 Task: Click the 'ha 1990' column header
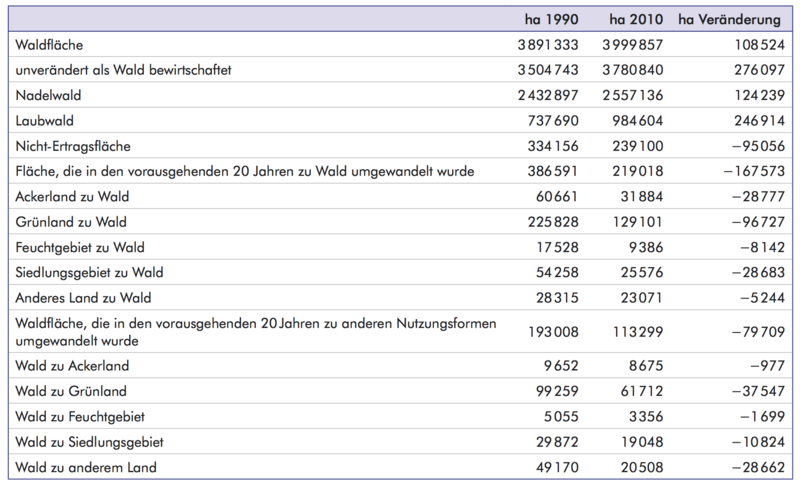pyautogui.click(x=553, y=20)
